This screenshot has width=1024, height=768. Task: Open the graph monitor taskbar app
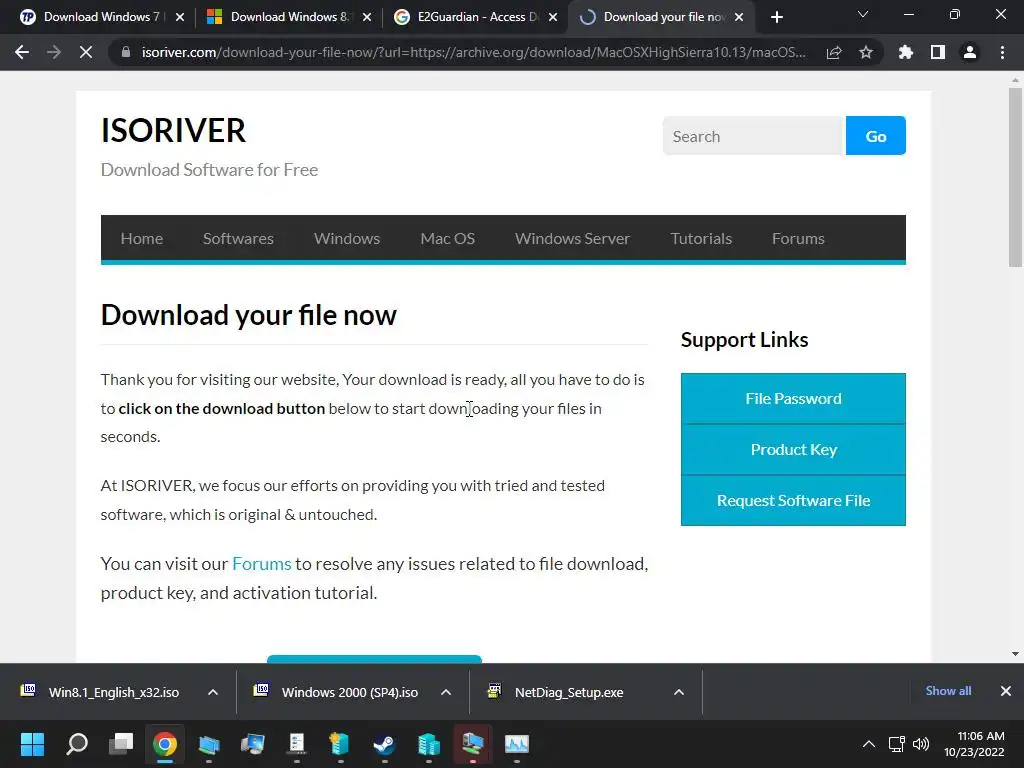point(517,744)
